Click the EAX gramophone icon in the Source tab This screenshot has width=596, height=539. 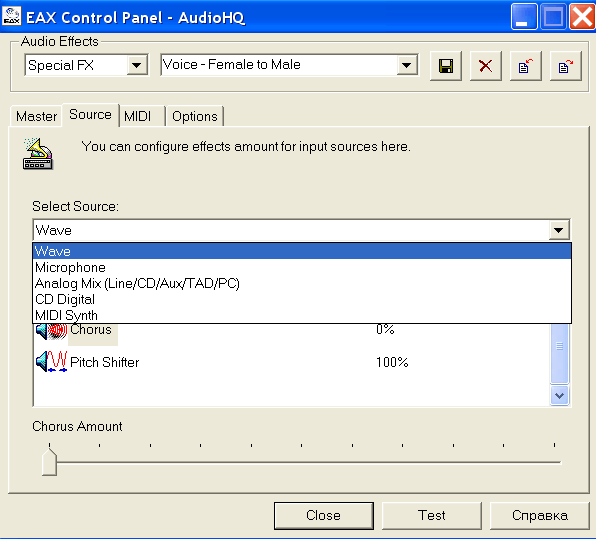[x=38, y=154]
